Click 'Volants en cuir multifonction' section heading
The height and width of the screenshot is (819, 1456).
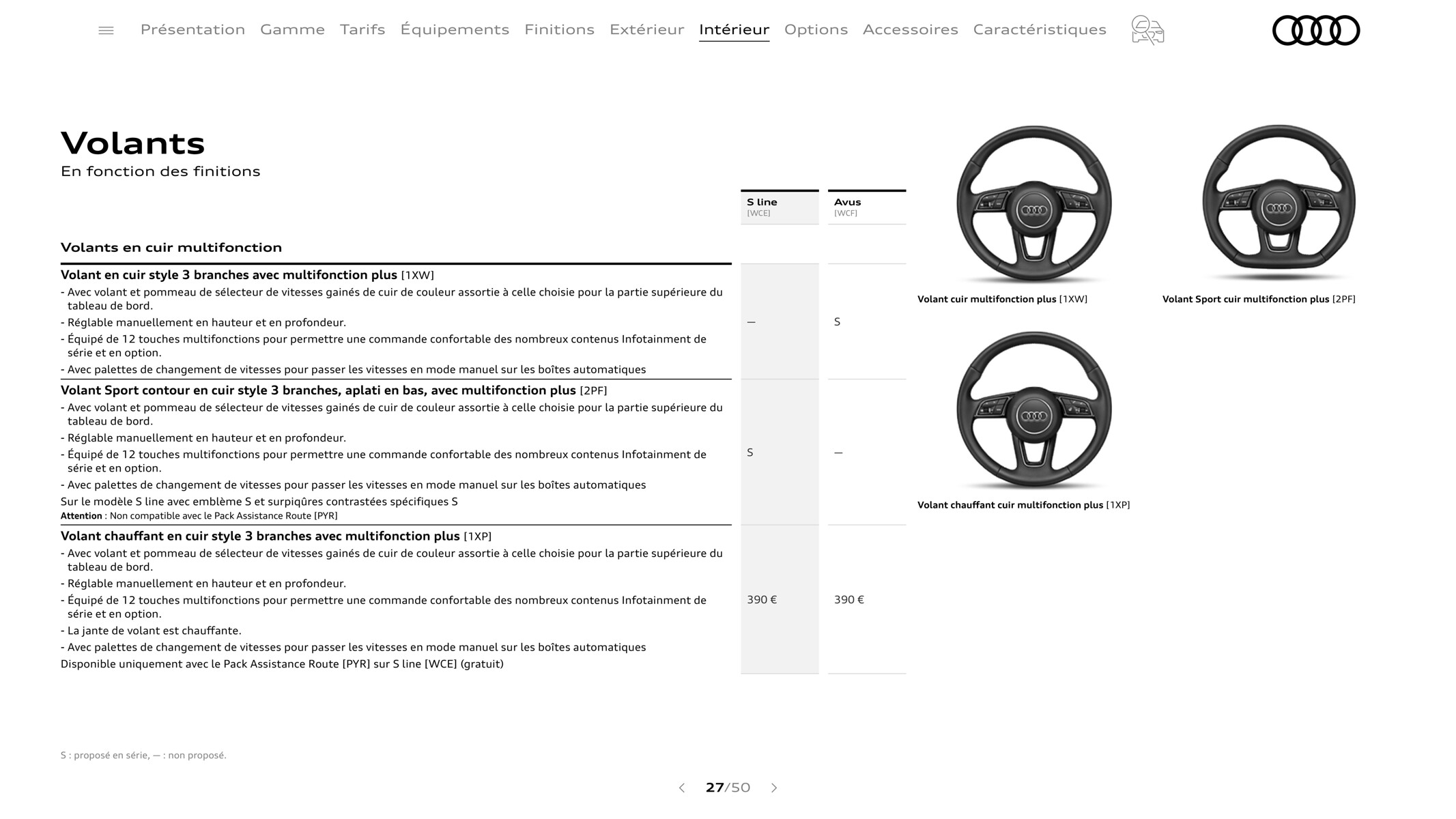tap(171, 247)
